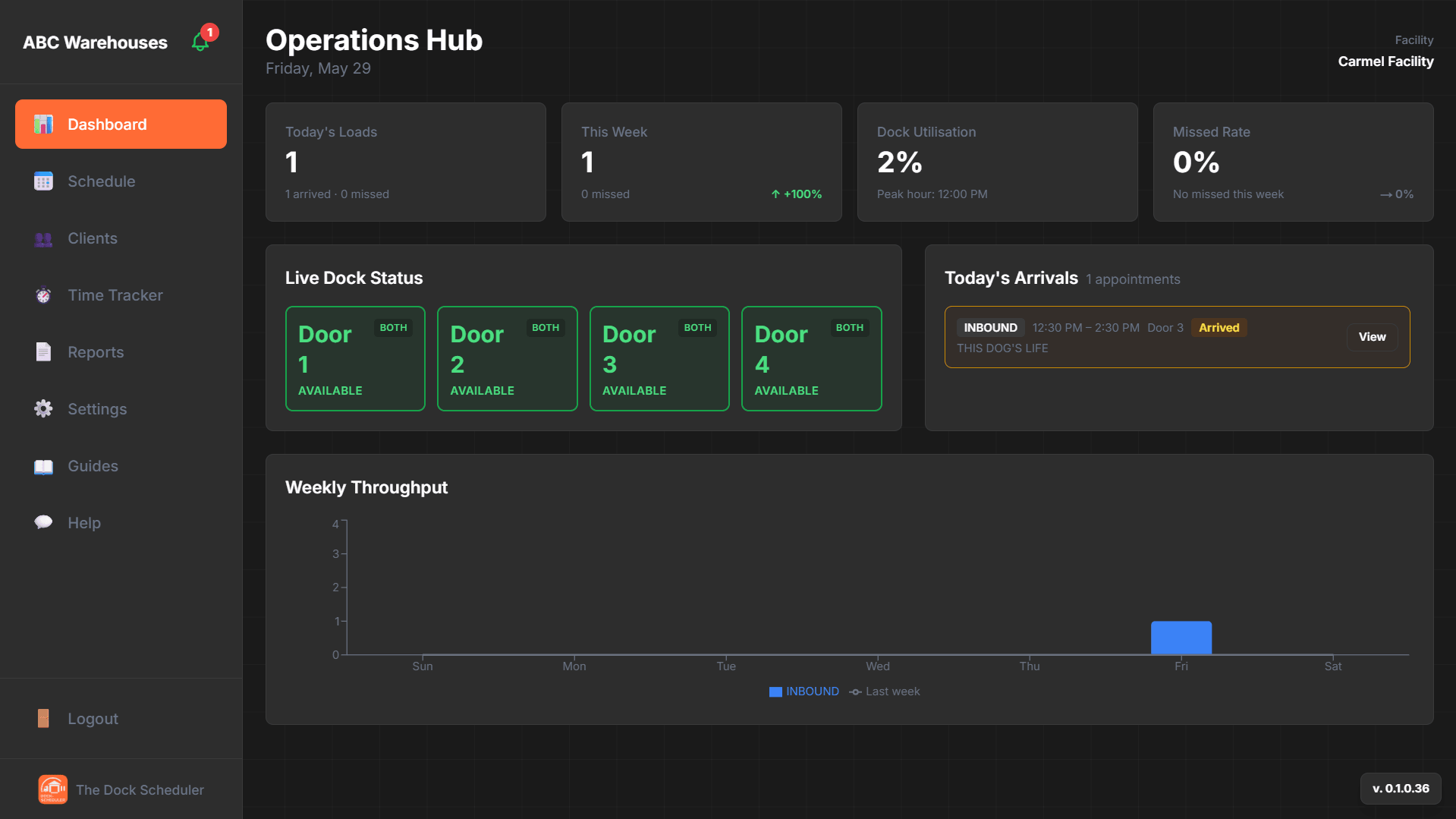Click the Dock Utilisation stat card
This screenshot has height=819, width=1456.
pyautogui.click(x=998, y=162)
